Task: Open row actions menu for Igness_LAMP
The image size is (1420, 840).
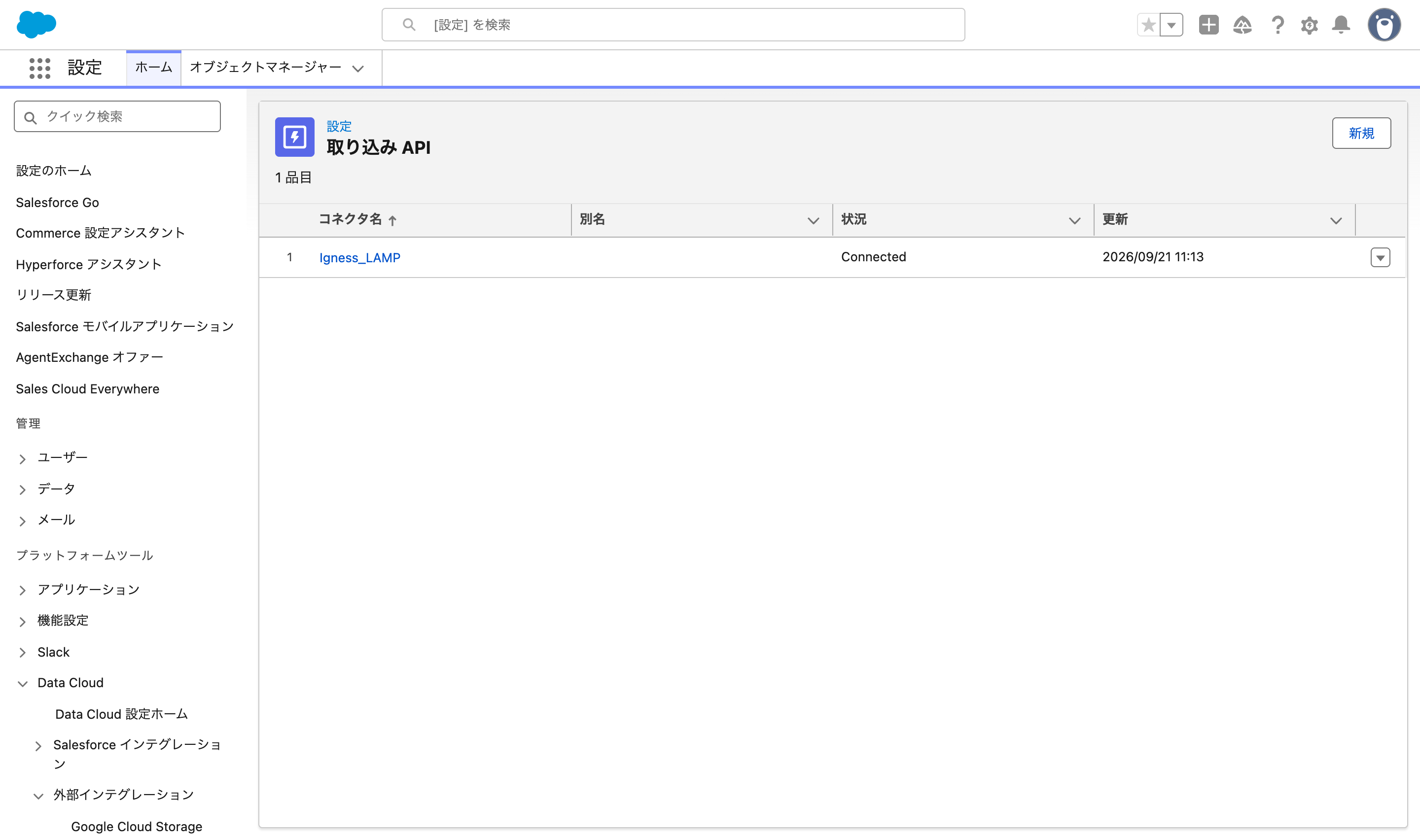Action: pos(1380,257)
